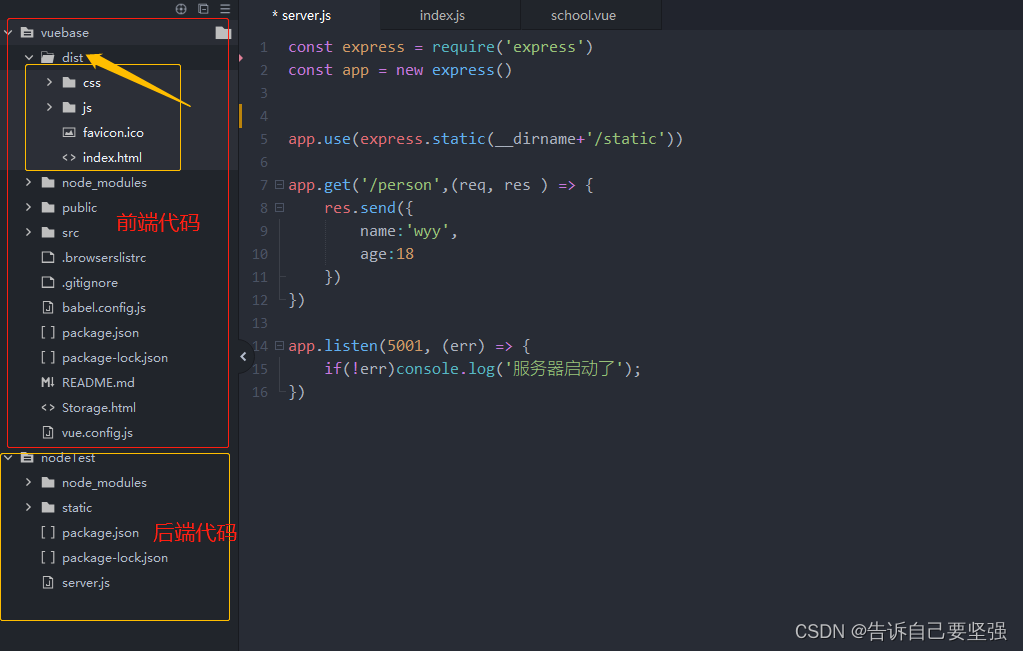
Task: Click the static folder icon
Action: 48,507
